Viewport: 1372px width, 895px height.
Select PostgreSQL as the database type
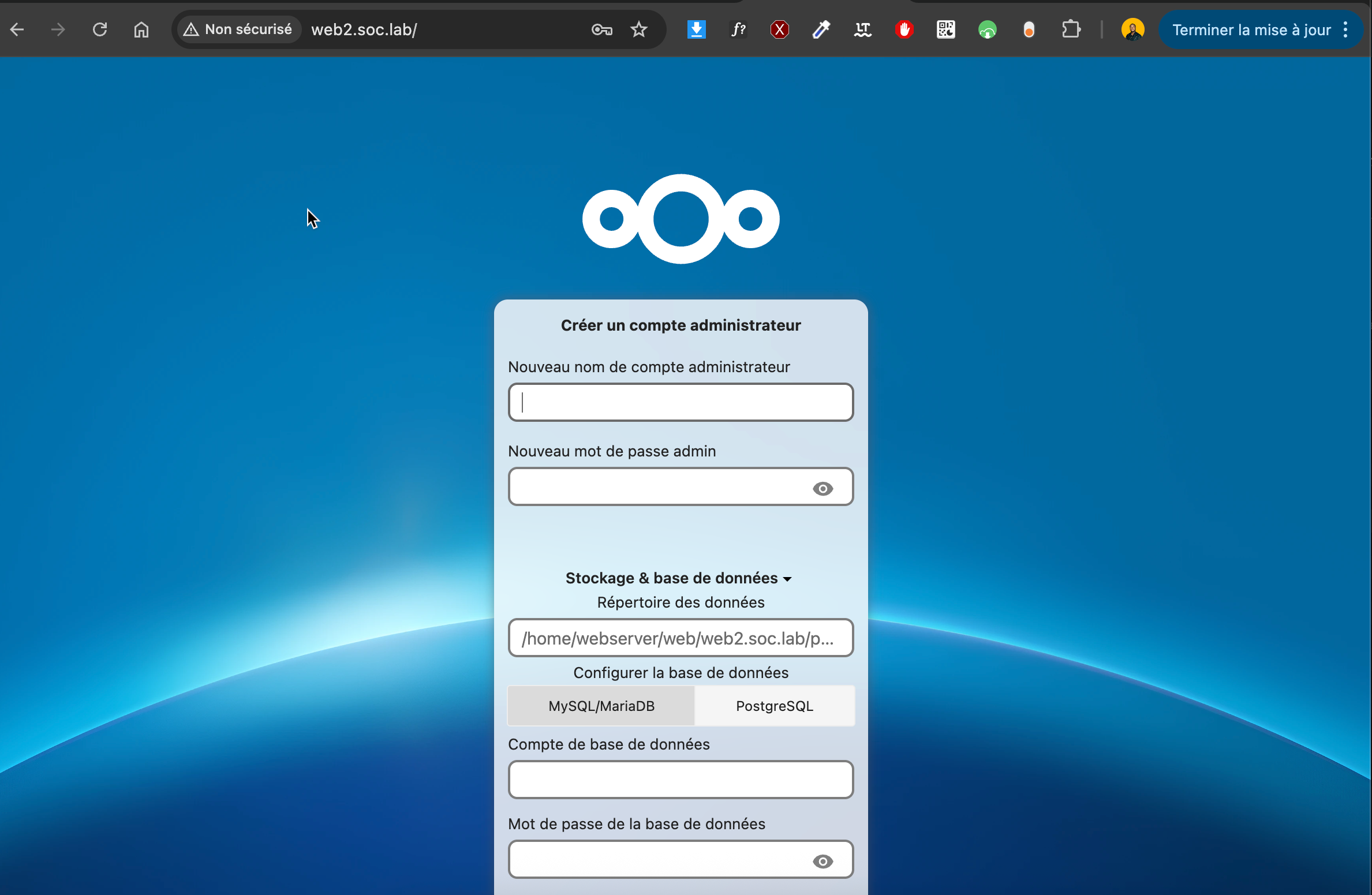click(774, 706)
